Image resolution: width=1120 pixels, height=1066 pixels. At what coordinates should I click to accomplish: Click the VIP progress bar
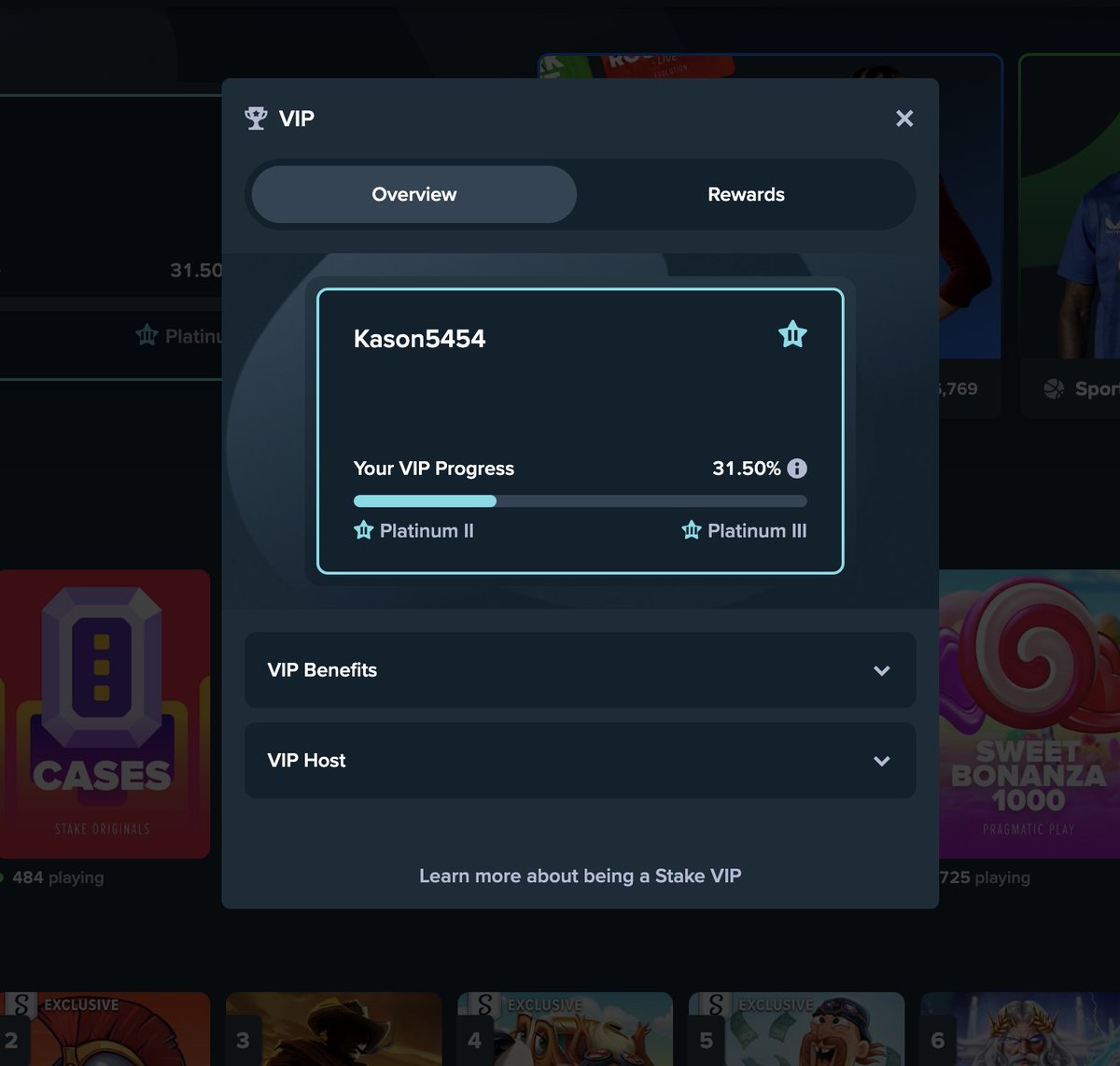click(x=580, y=501)
